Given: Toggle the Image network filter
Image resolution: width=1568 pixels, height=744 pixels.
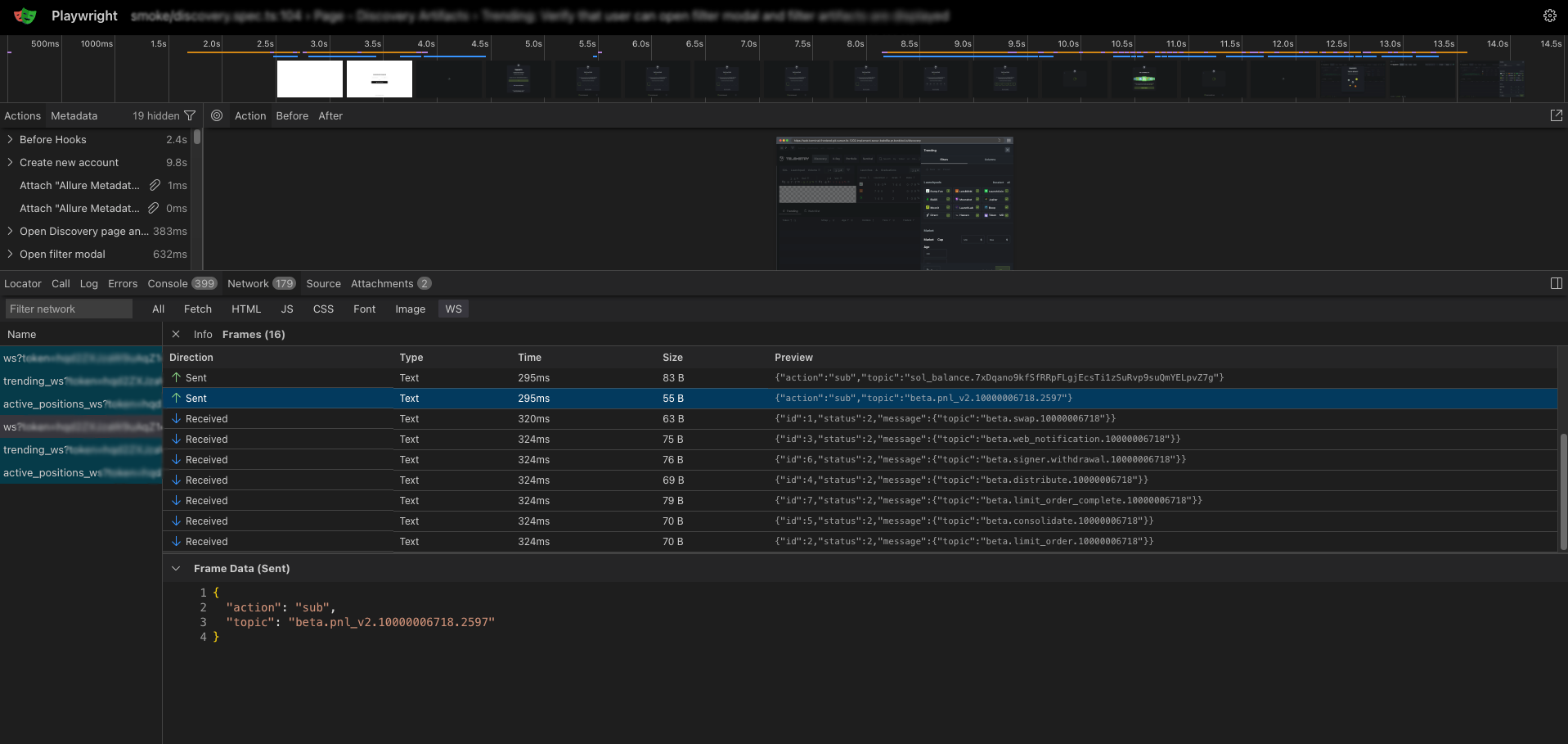Looking at the screenshot, I should pos(410,309).
